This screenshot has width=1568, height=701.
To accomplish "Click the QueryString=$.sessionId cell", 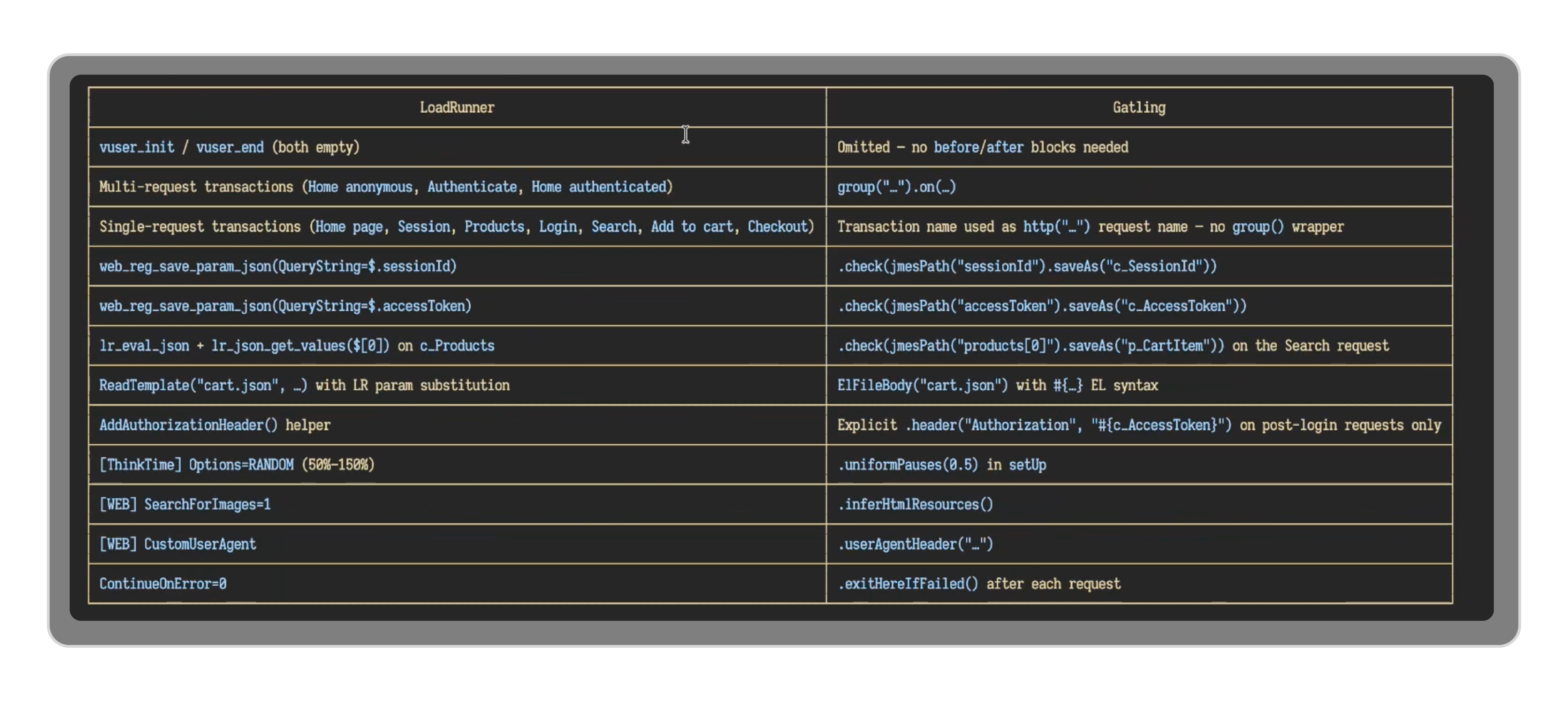I will [278, 266].
